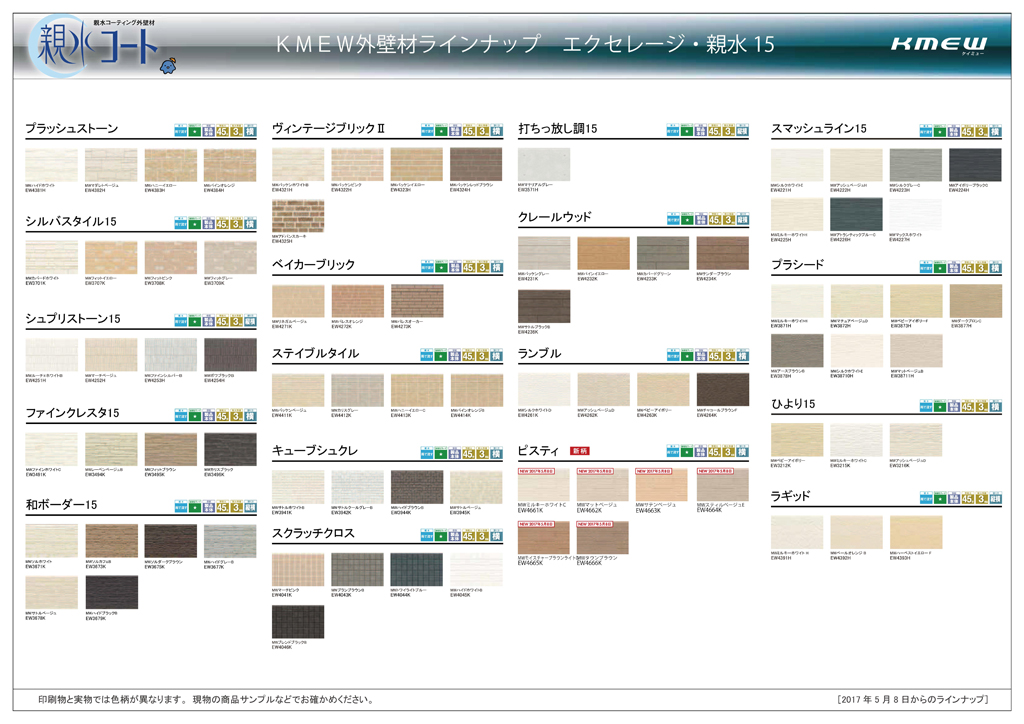1024x724 pixels.
Task: Choose the black swatch EW3879K in 和ボーダー15
Action: (x=111, y=592)
